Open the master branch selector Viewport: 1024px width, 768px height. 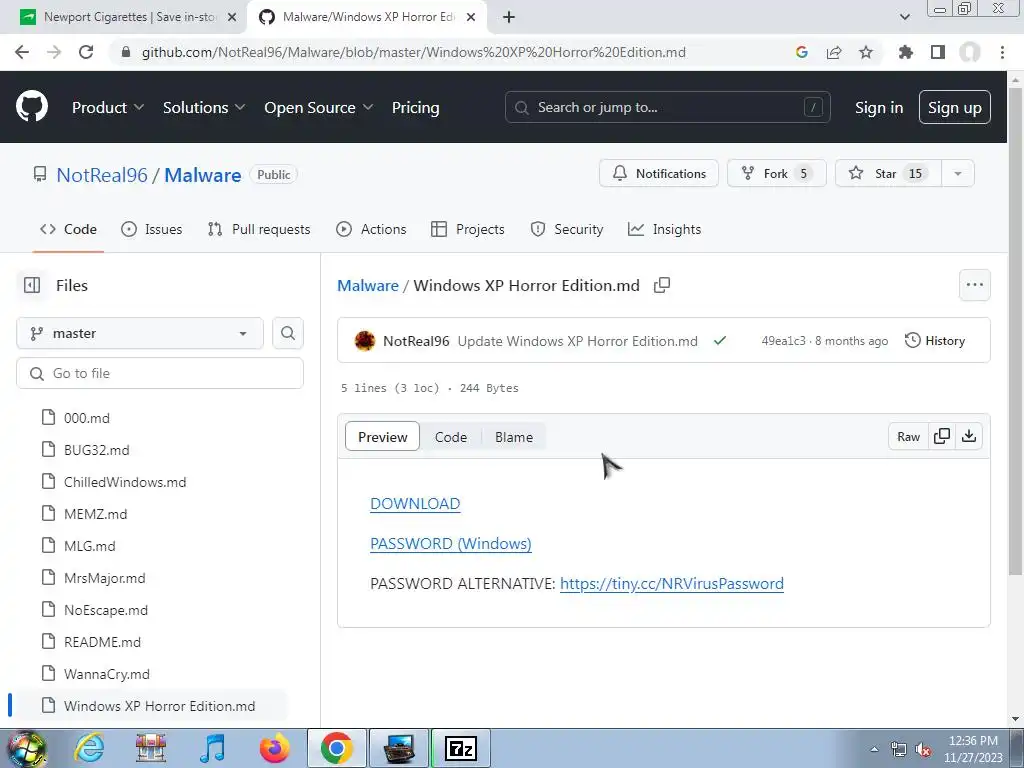[140, 333]
